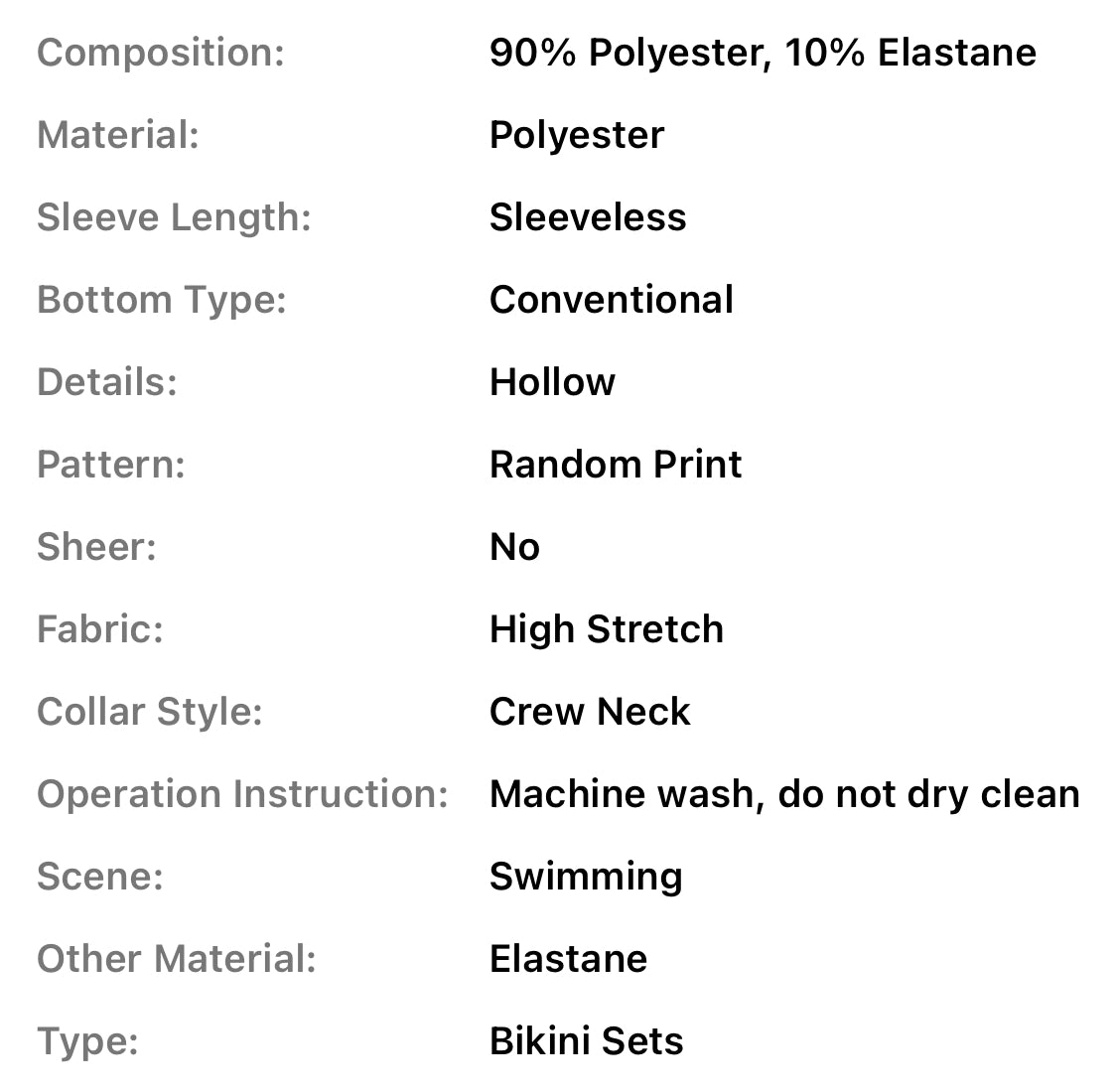1117x1092 pixels.
Task: Click the "Operation Instruction:" label
Action: coord(242,794)
